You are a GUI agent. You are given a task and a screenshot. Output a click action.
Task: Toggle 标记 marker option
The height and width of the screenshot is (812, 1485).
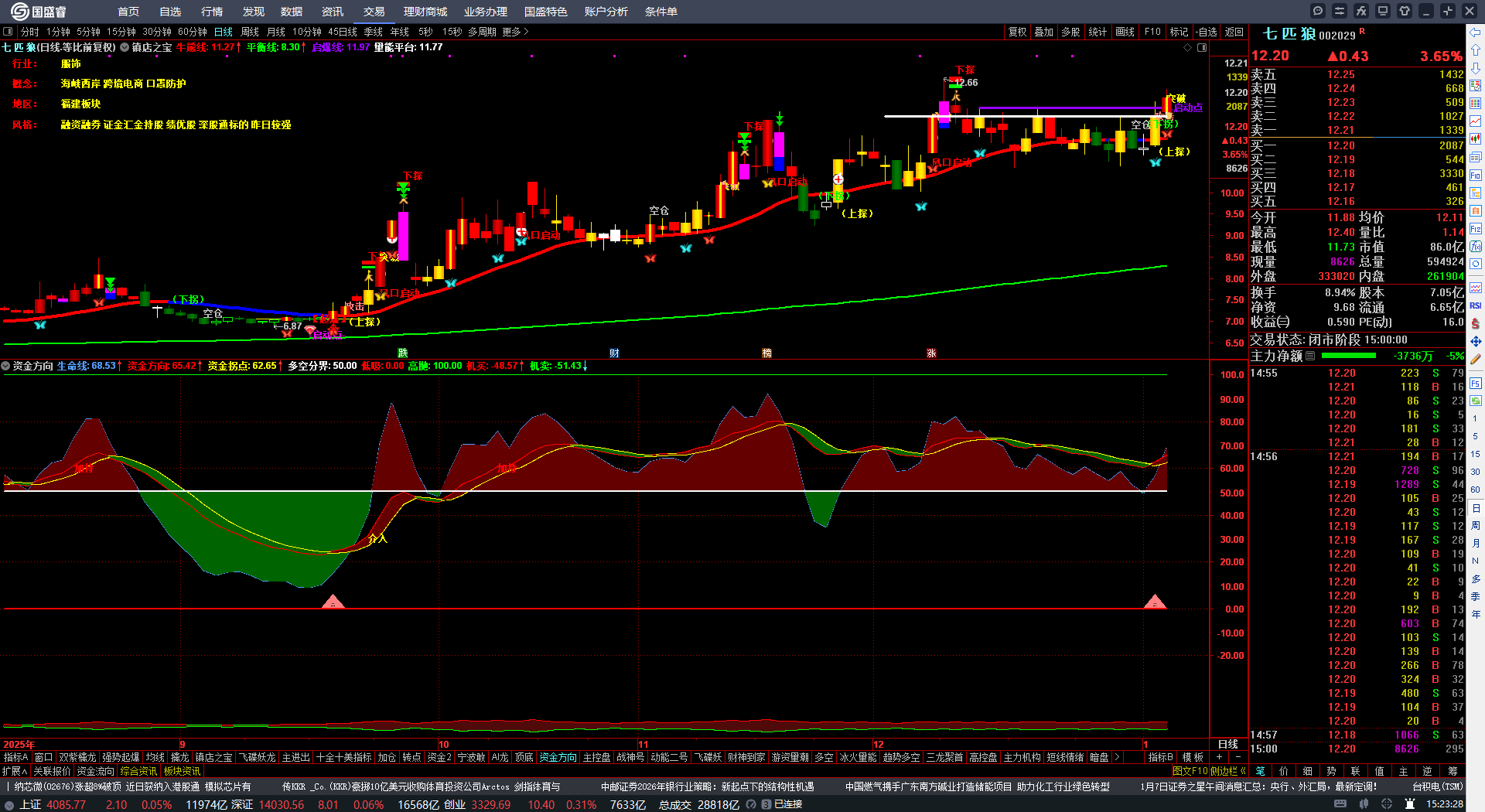coord(1179,32)
